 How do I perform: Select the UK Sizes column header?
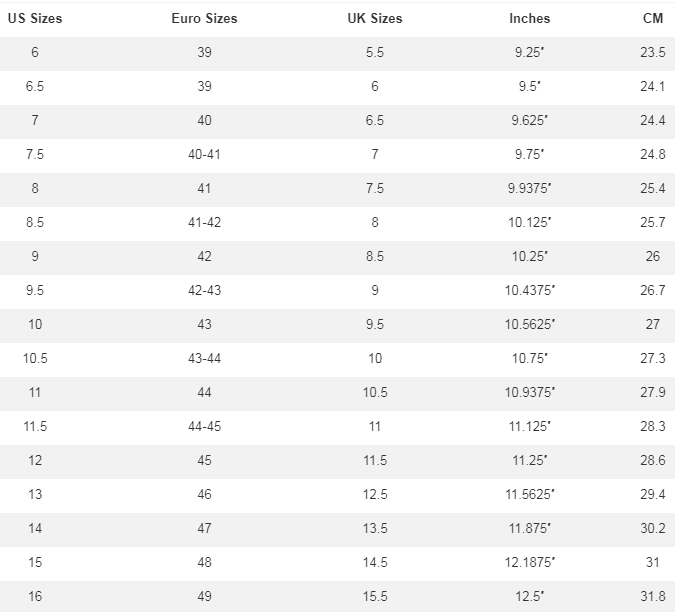375,19
